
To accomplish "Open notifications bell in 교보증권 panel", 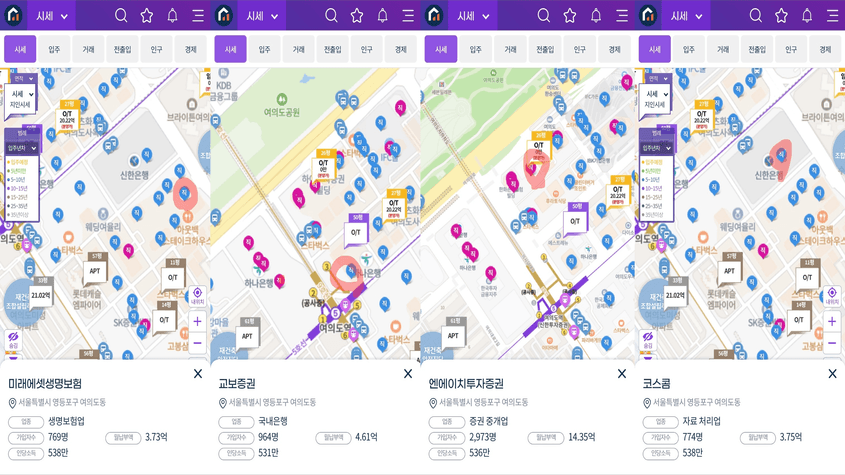I will 383,16.
